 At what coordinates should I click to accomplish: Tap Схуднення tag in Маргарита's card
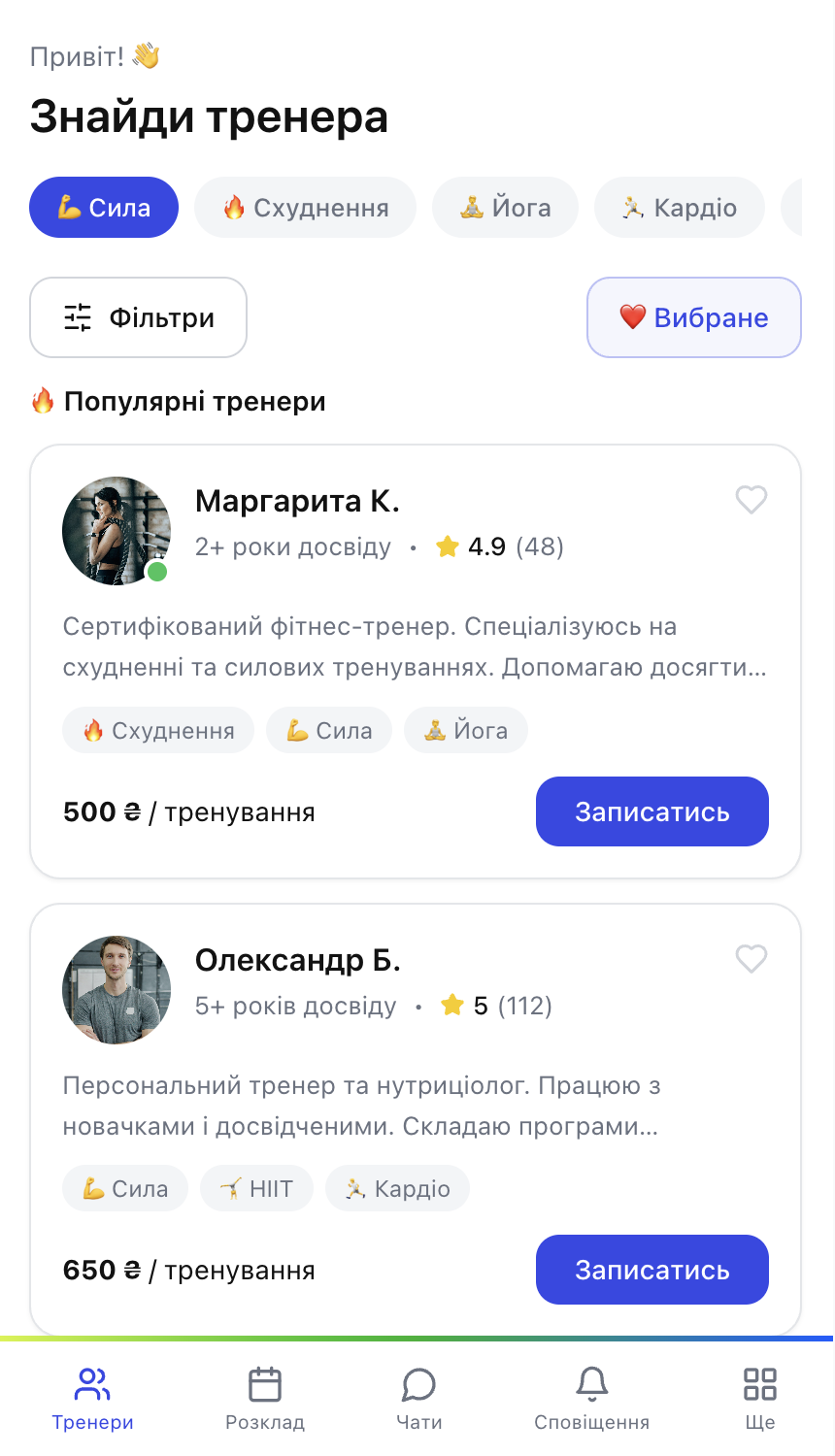pyautogui.click(x=158, y=731)
